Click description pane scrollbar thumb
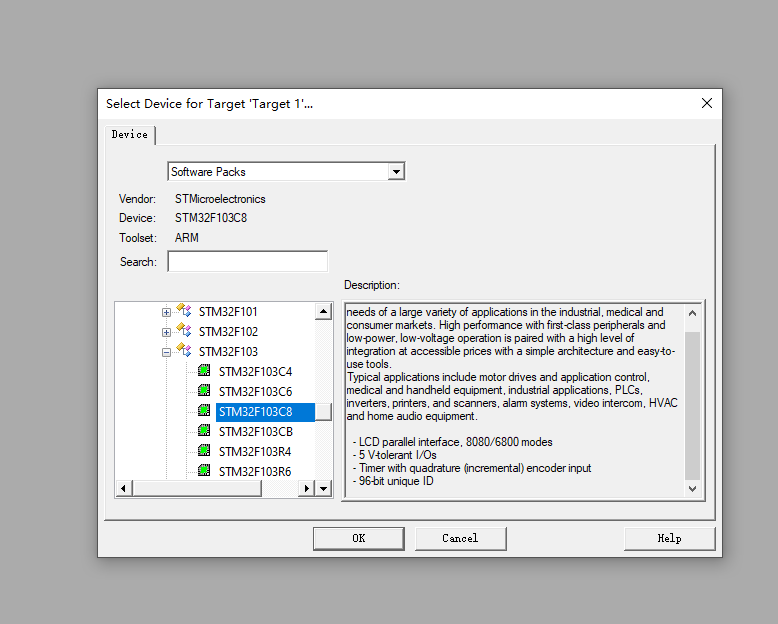Viewport: 778px width, 624px height. pyautogui.click(x=693, y=406)
